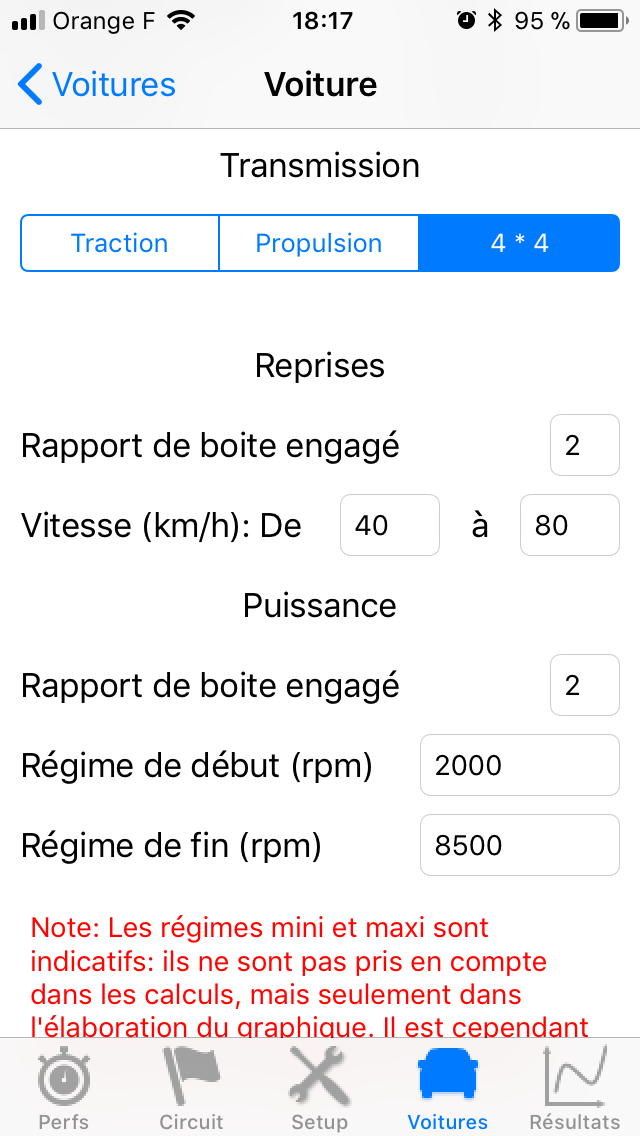Select Traction transmission mode
The image size is (640, 1136).
(x=119, y=243)
